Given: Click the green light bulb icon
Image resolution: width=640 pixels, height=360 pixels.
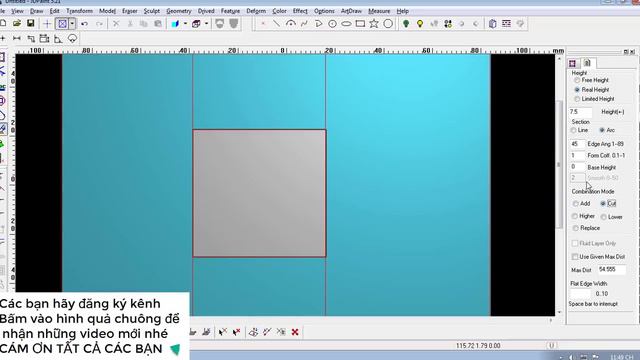Looking at the screenshot, I should coord(406,24).
